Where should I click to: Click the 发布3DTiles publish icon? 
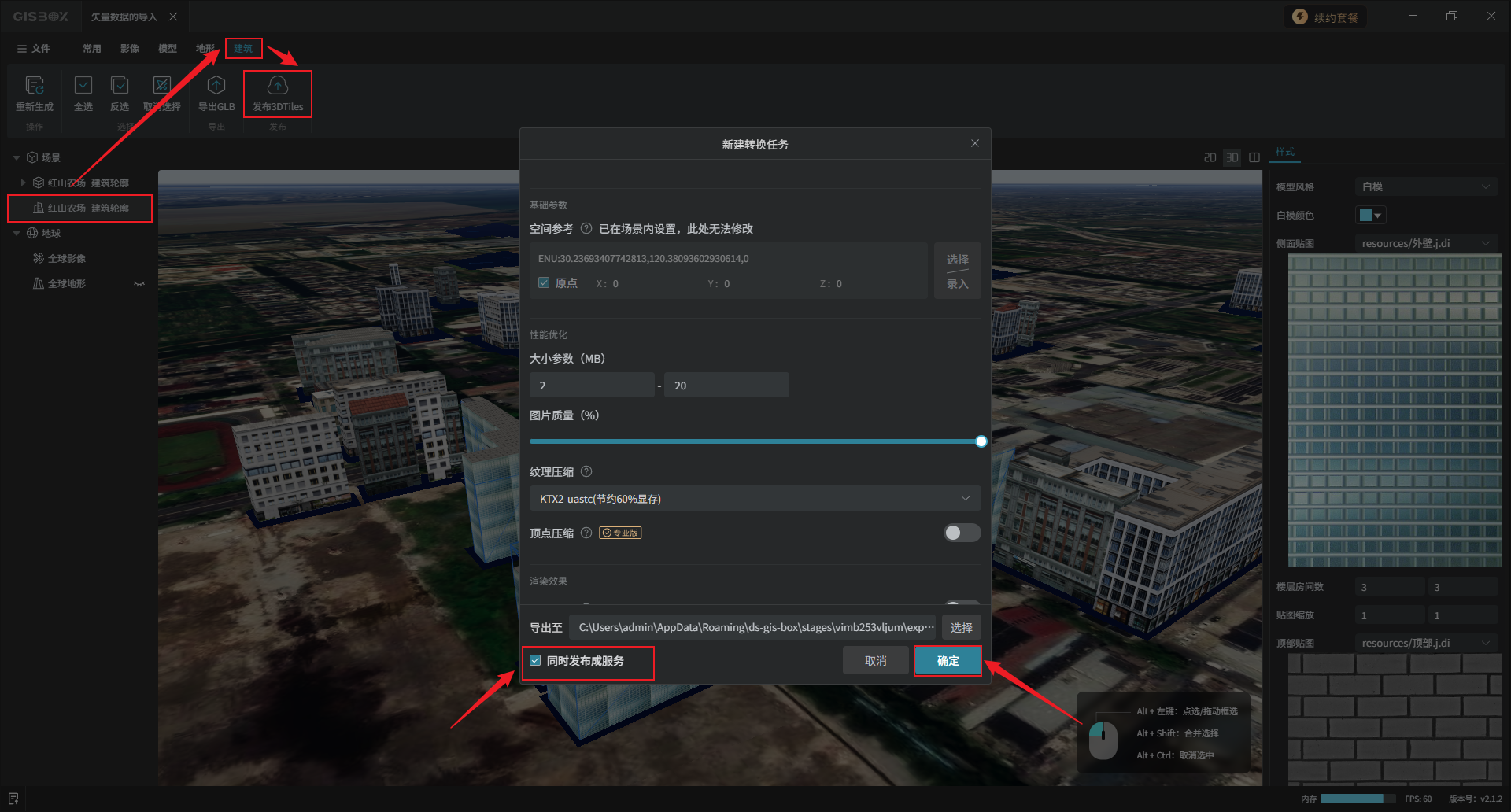coord(277,86)
